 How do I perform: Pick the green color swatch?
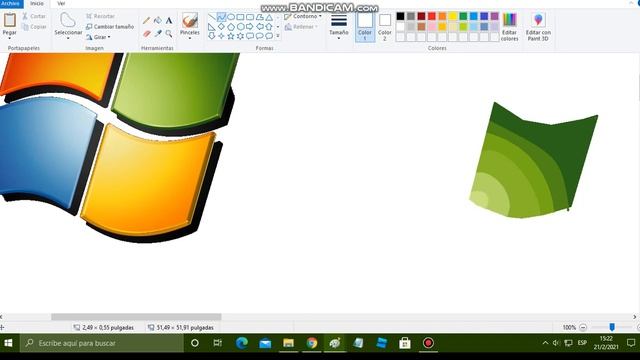tap(463, 16)
